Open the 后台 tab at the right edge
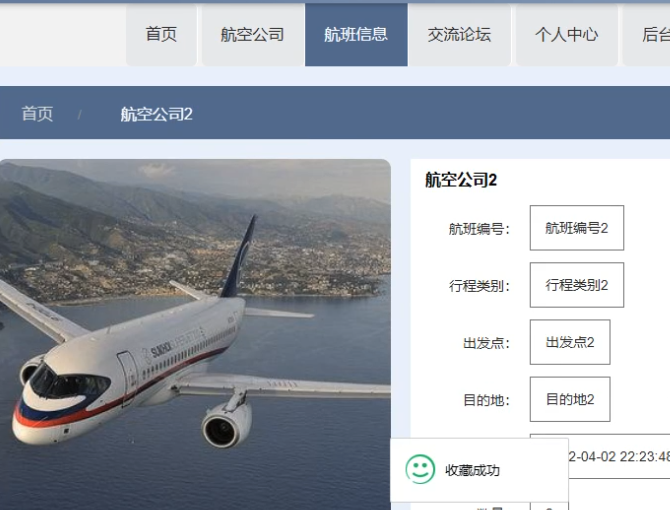 [x=647, y=35]
